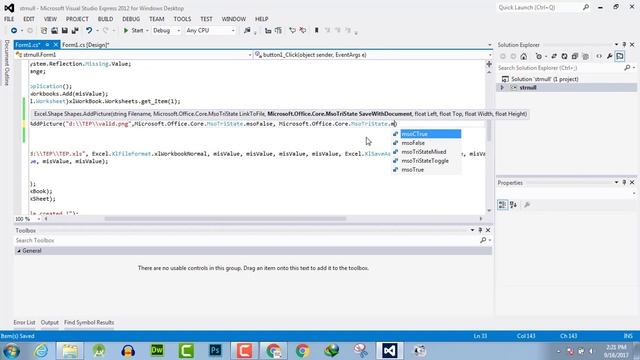Screen dimensions: 640x360
Task: Toggle auto-hide pin on Solution Explorer
Action: point(624,44)
